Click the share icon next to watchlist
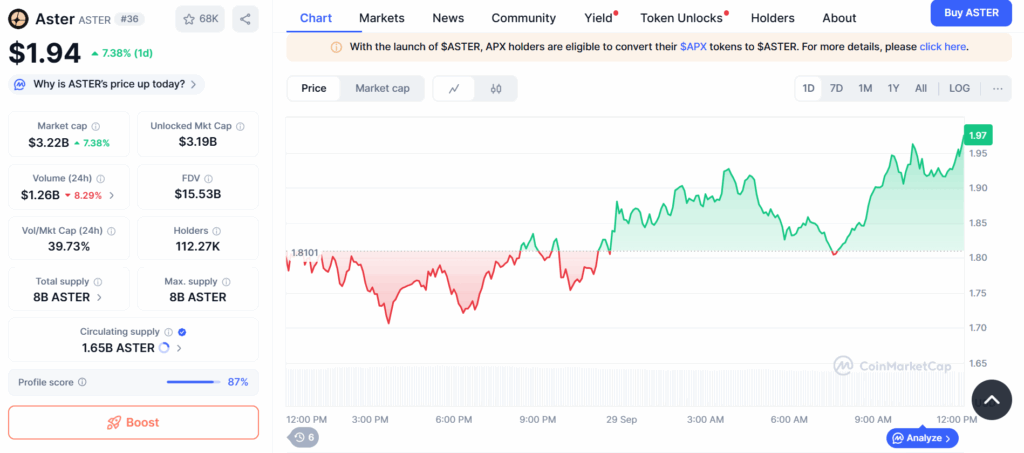This screenshot has height=453, width=1024. point(245,18)
